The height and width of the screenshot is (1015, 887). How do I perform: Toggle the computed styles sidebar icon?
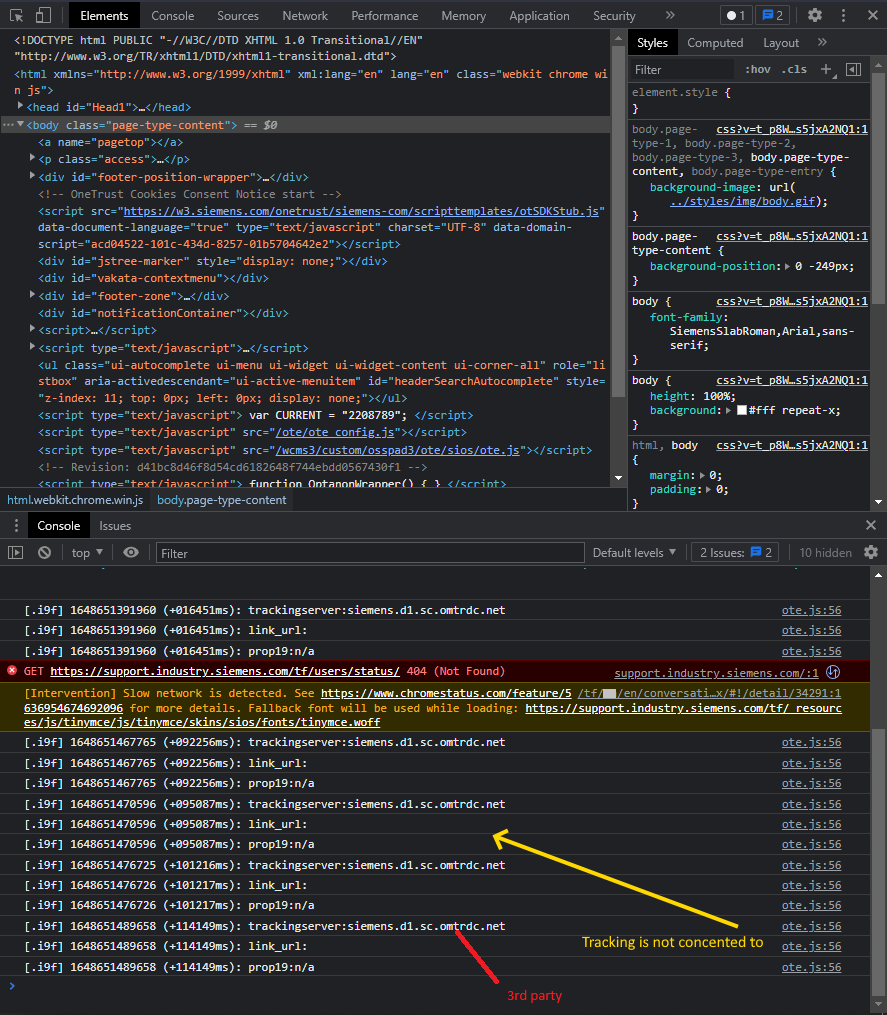tap(853, 69)
